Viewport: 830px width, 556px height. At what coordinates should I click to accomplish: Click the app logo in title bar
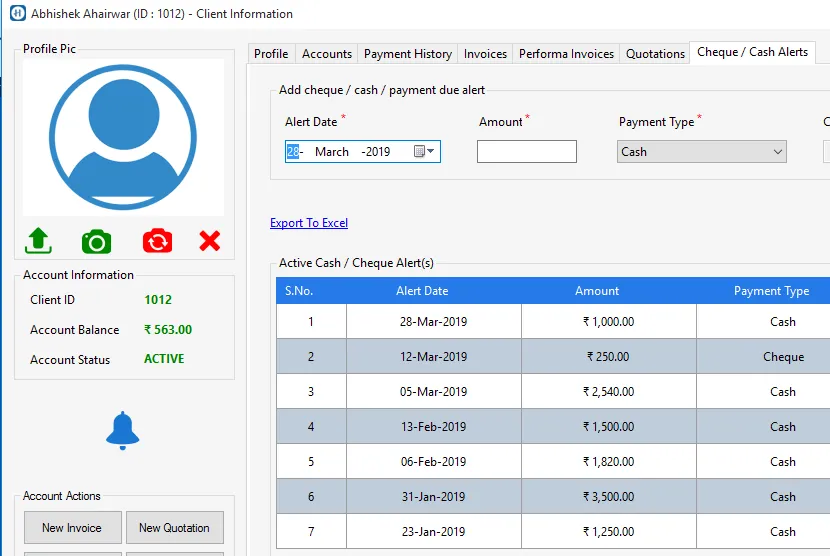[17, 14]
